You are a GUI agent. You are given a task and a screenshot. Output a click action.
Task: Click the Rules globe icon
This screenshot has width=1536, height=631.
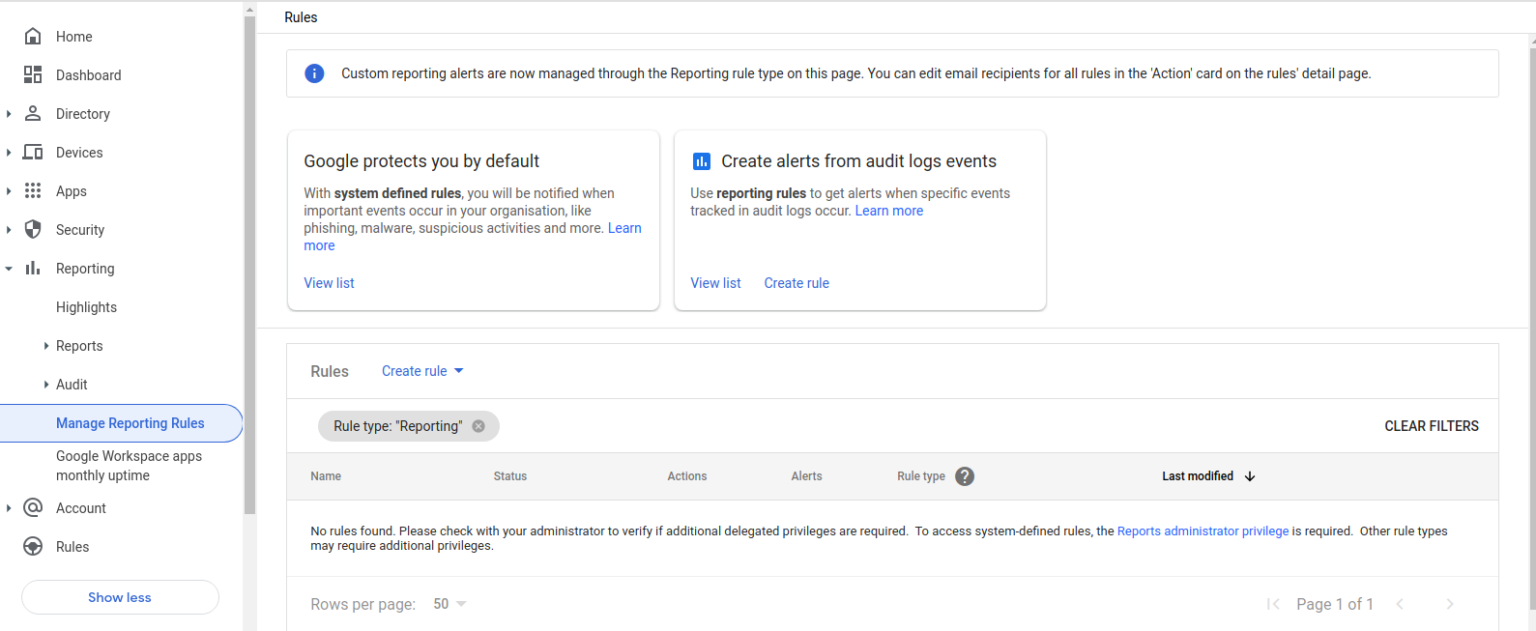click(x=34, y=546)
